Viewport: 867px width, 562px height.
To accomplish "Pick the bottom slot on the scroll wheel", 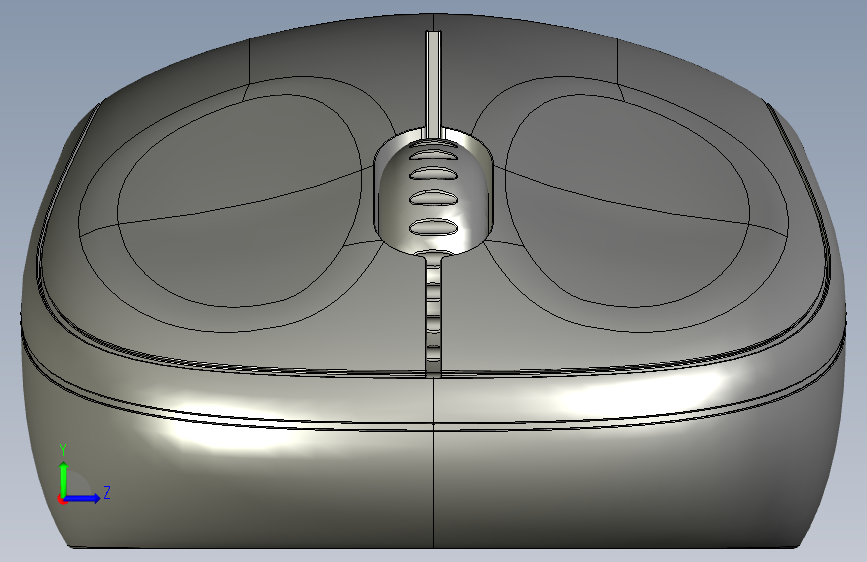I will (x=434, y=227).
